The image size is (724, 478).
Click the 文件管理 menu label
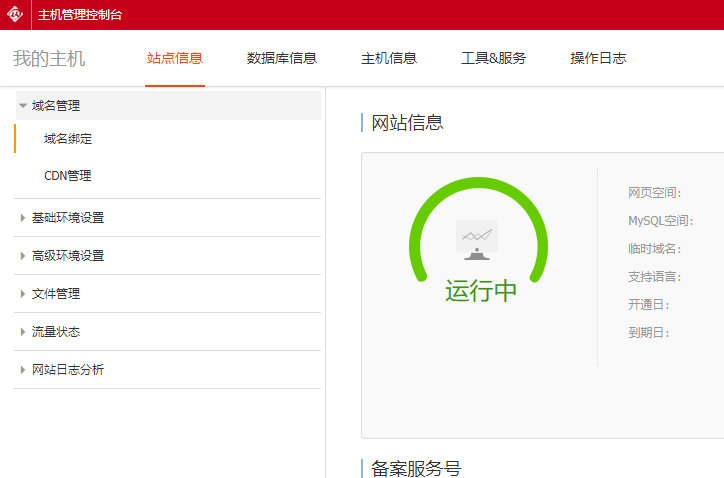click(56, 293)
